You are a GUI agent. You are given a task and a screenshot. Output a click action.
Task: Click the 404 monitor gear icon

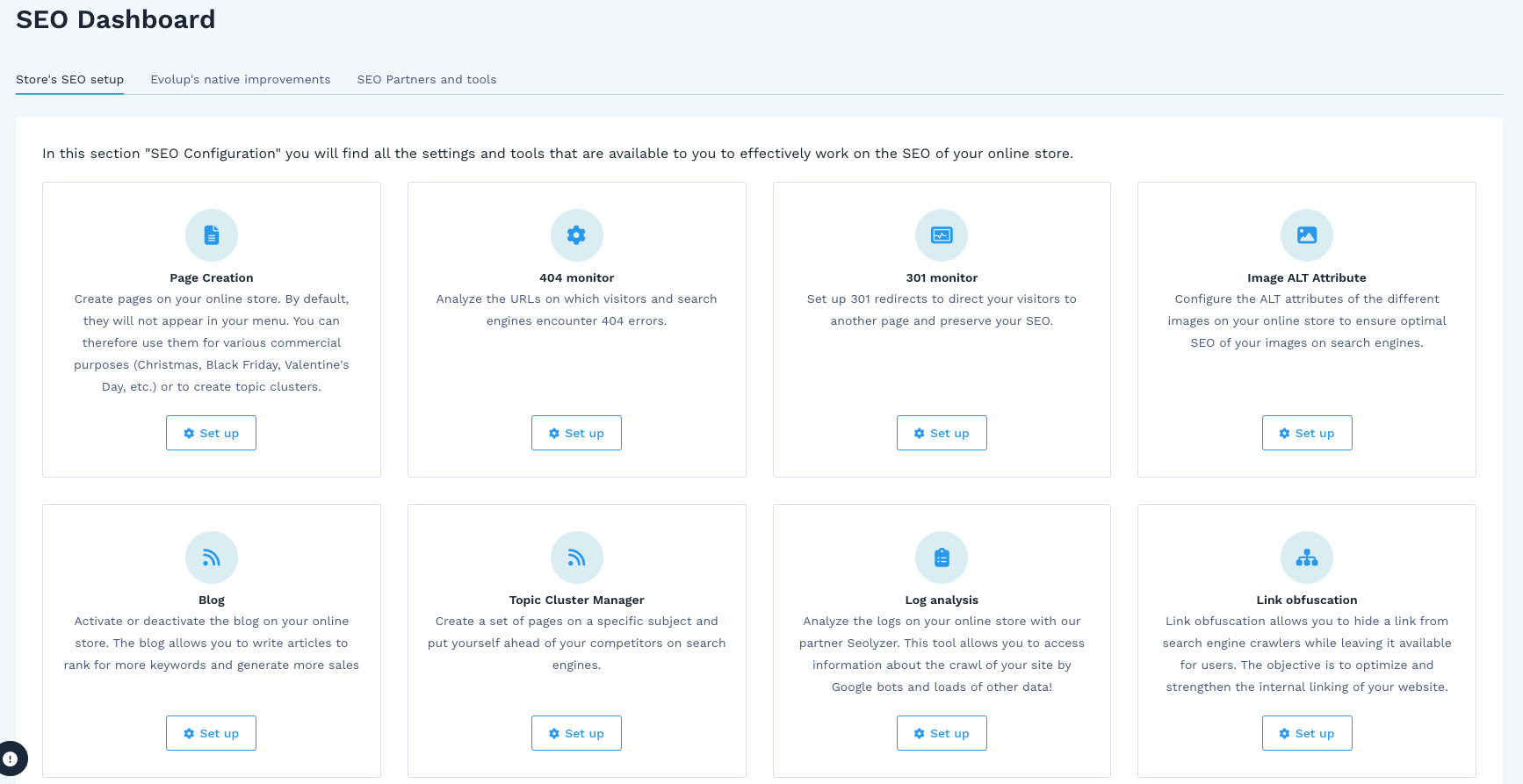tap(576, 235)
